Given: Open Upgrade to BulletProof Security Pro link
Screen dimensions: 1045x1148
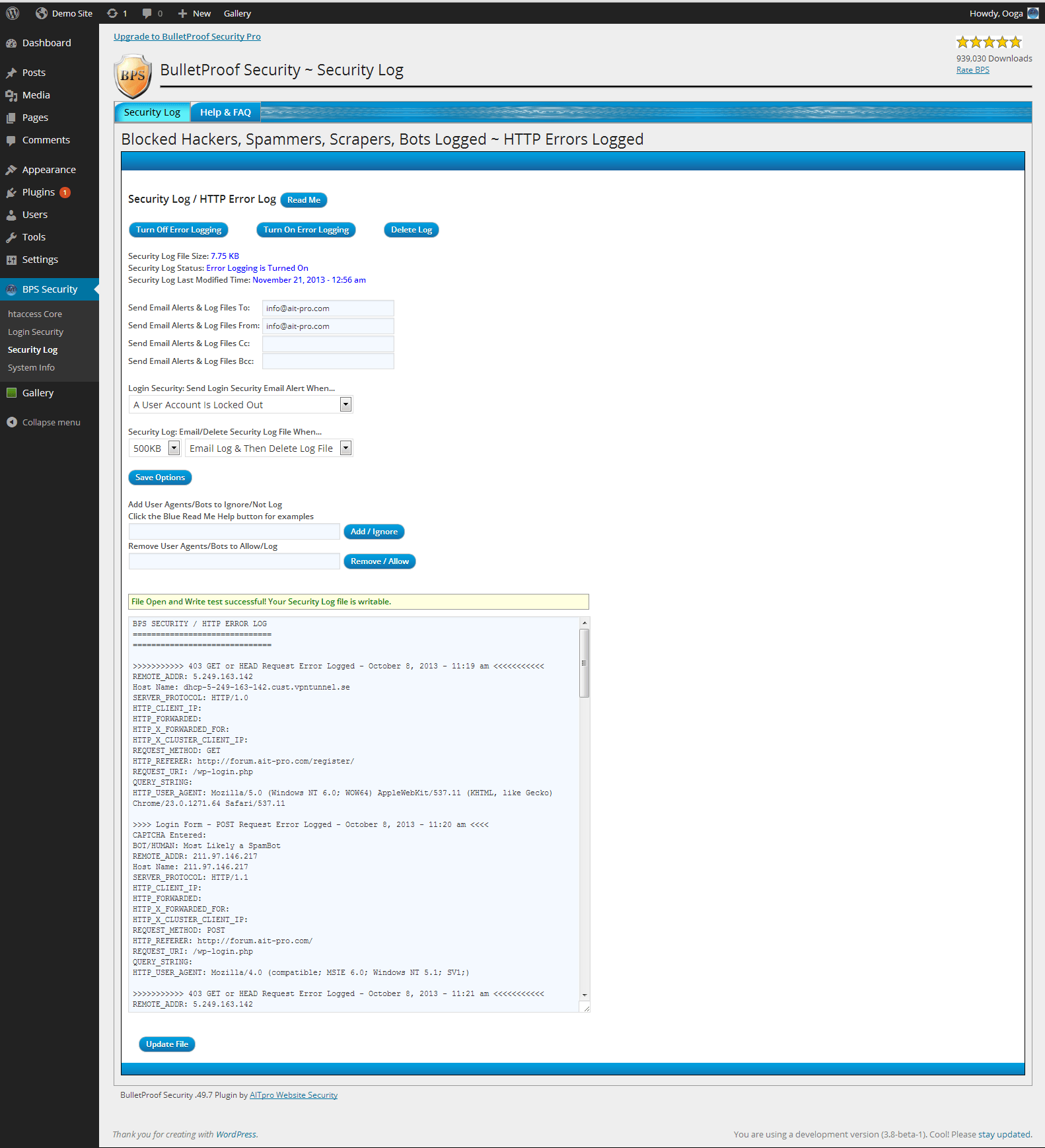Looking at the screenshot, I should coord(187,36).
